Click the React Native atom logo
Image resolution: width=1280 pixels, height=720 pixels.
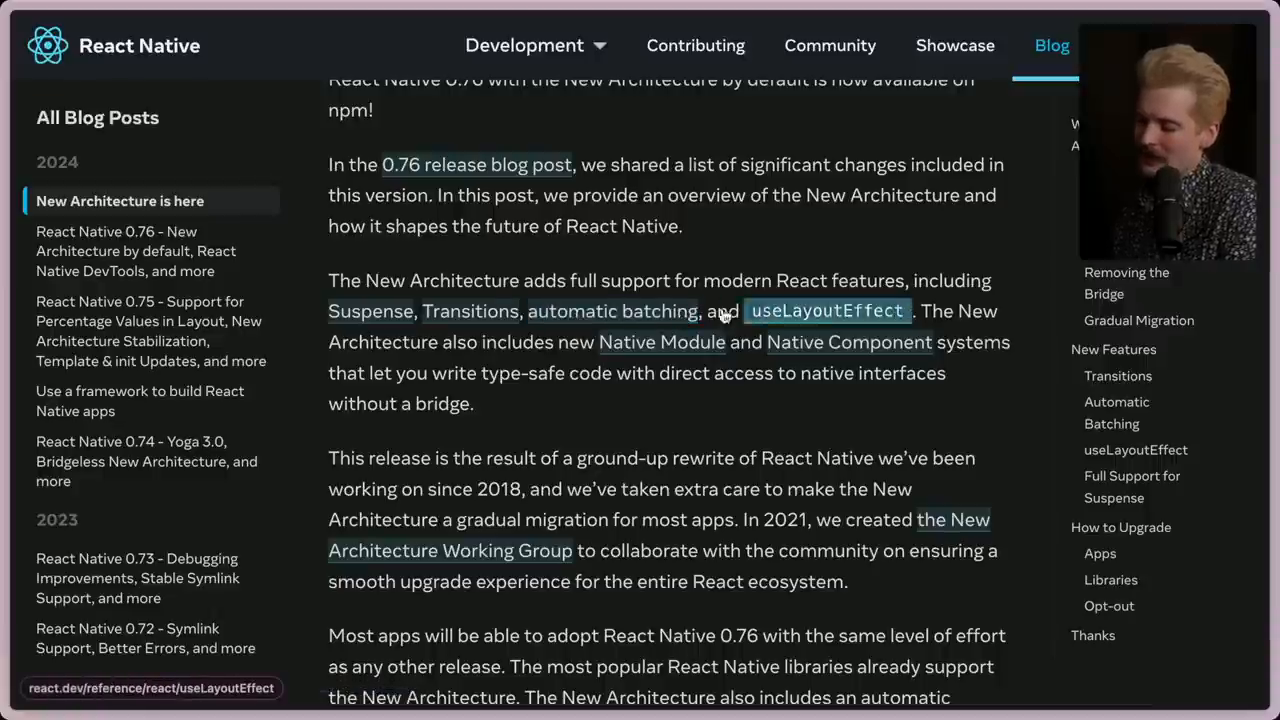(x=47, y=45)
